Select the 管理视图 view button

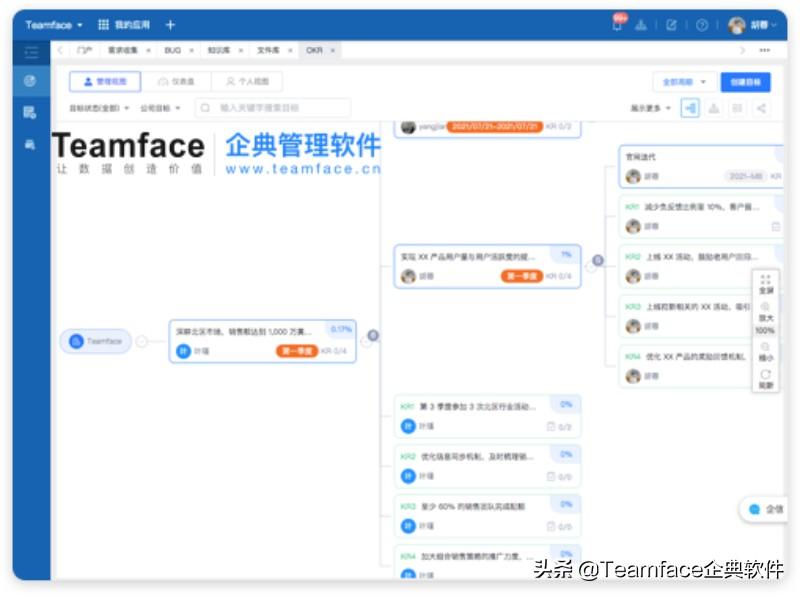click(x=105, y=82)
